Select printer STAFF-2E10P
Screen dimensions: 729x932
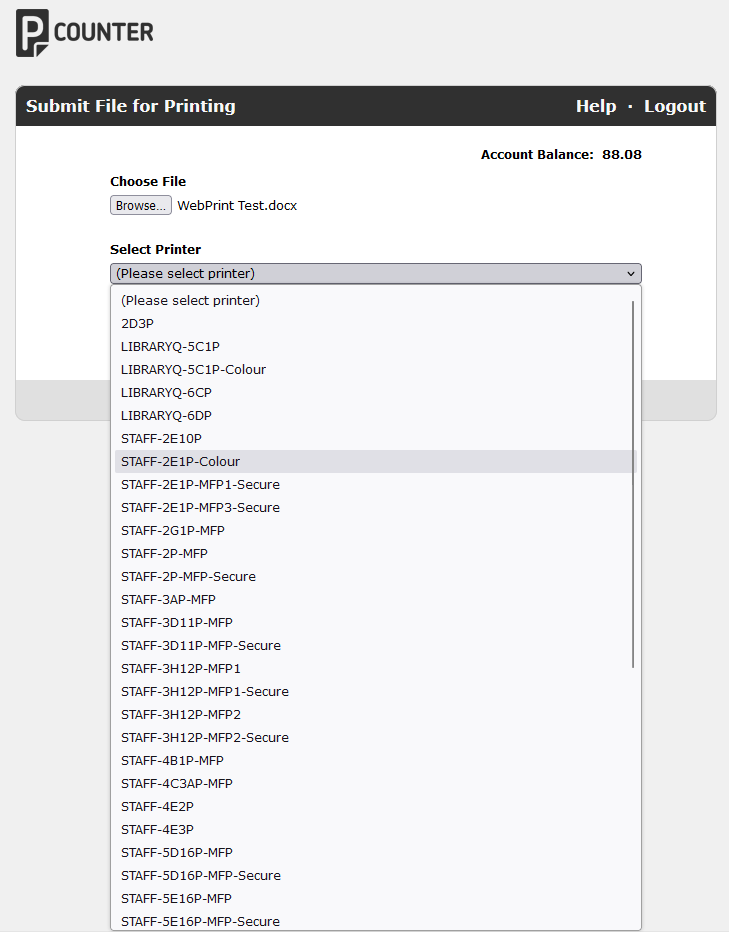pyautogui.click(x=376, y=439)
